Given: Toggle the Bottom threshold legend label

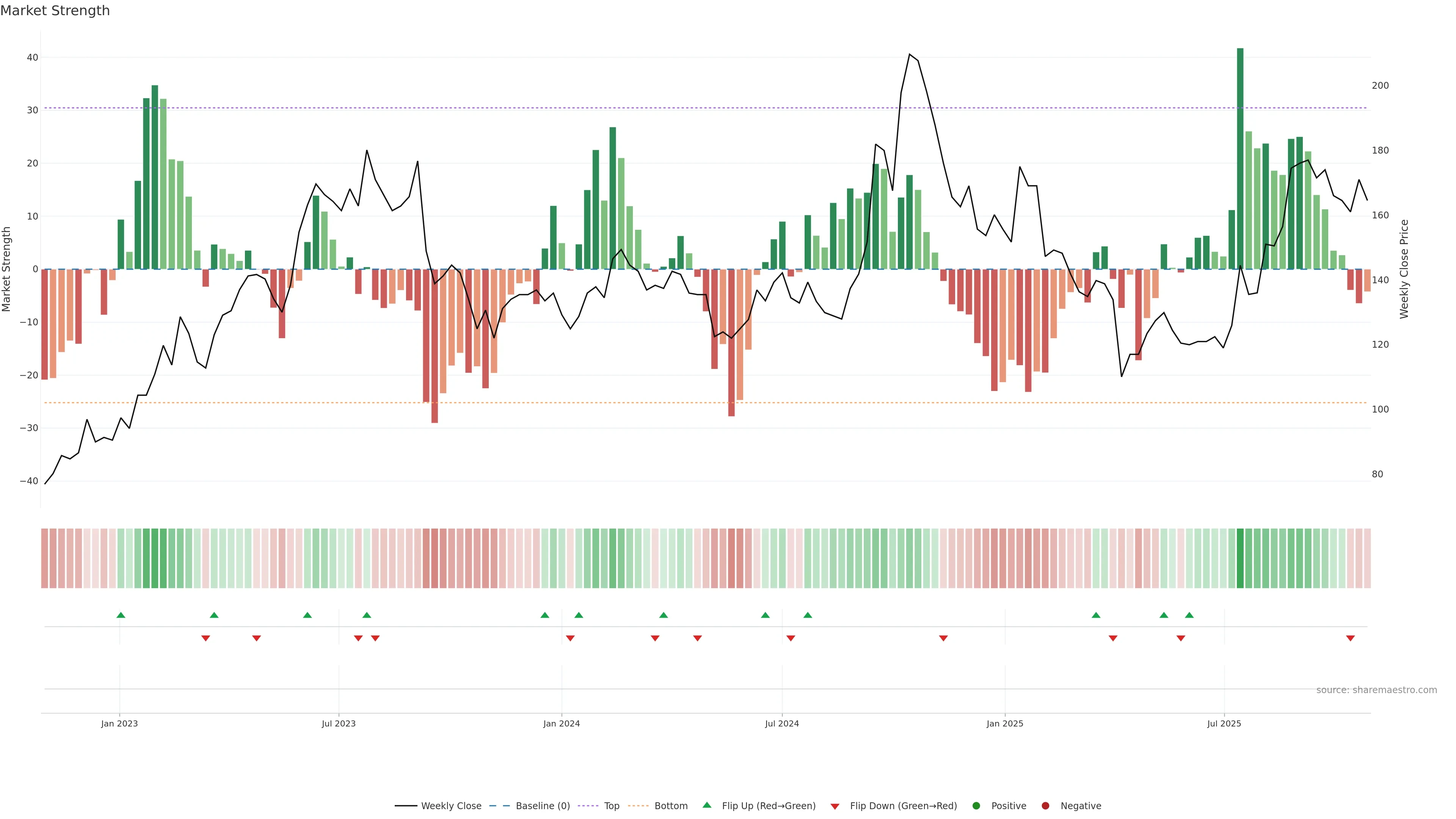Looking at the screenshot, I should [x=671, y=806].
